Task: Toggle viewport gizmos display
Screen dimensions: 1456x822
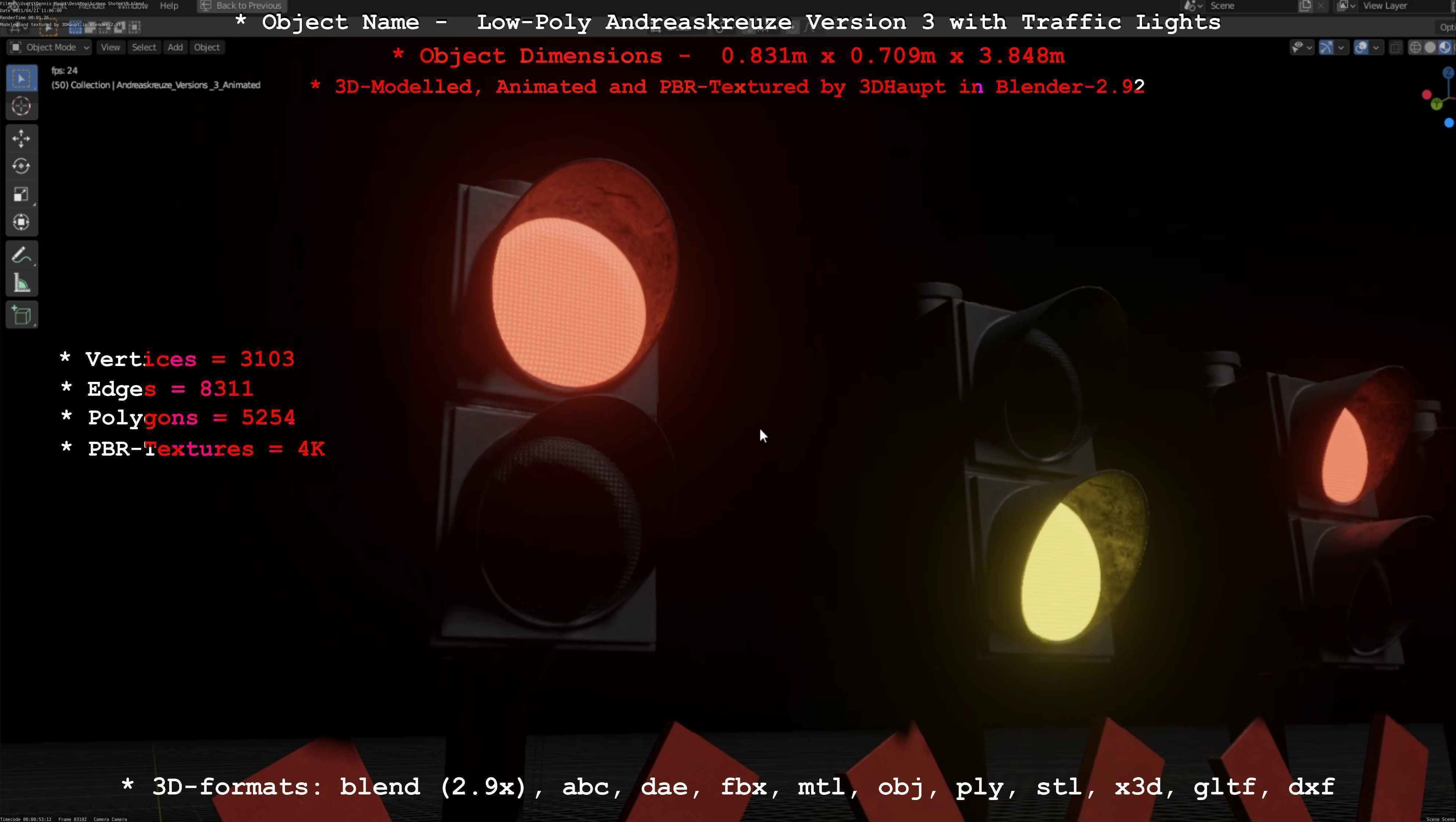Action: click(x=1327, y=47)
